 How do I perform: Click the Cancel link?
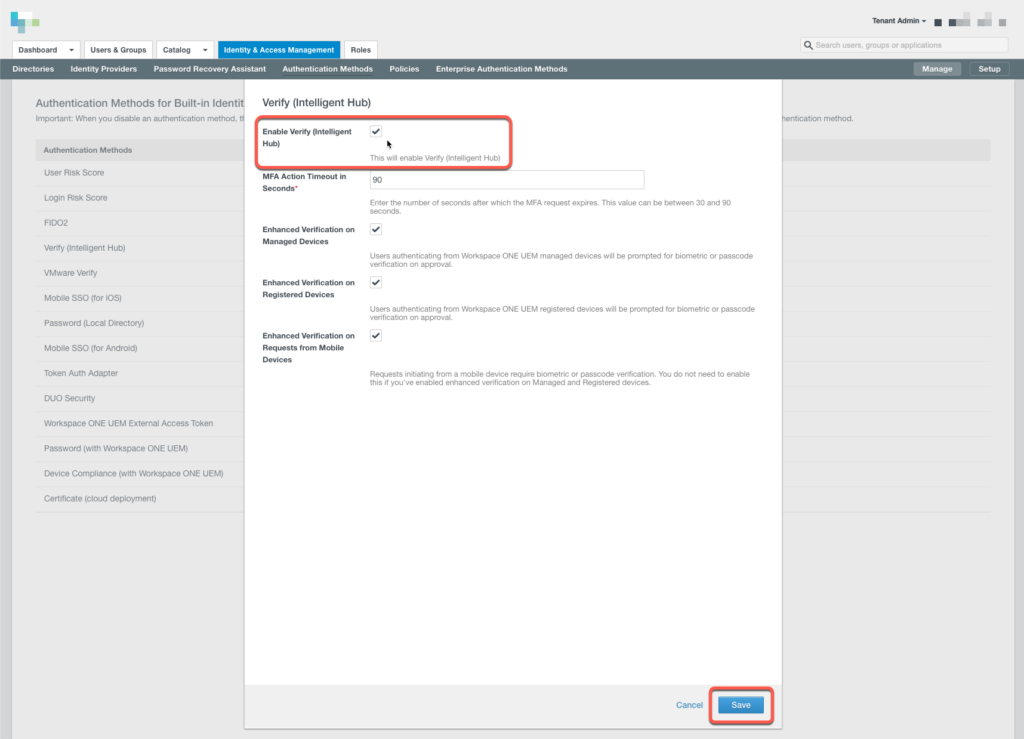pos(689,705)
